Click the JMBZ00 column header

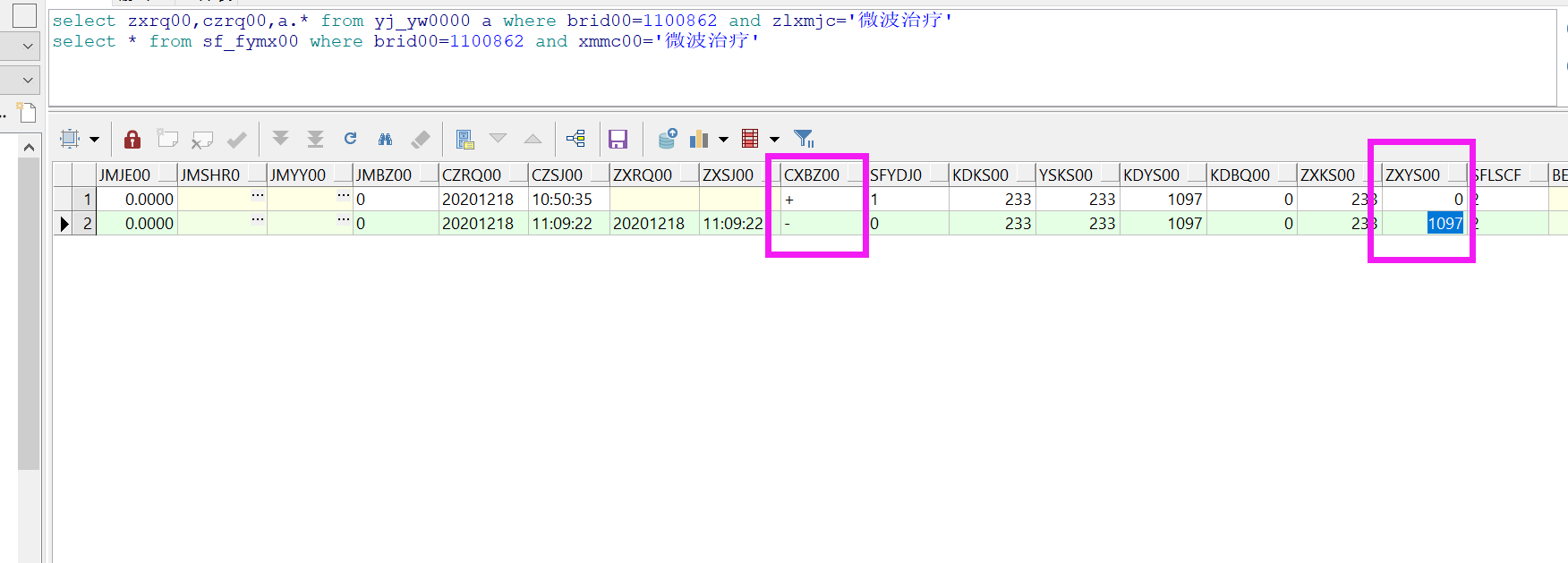click(x=396, y=175)
